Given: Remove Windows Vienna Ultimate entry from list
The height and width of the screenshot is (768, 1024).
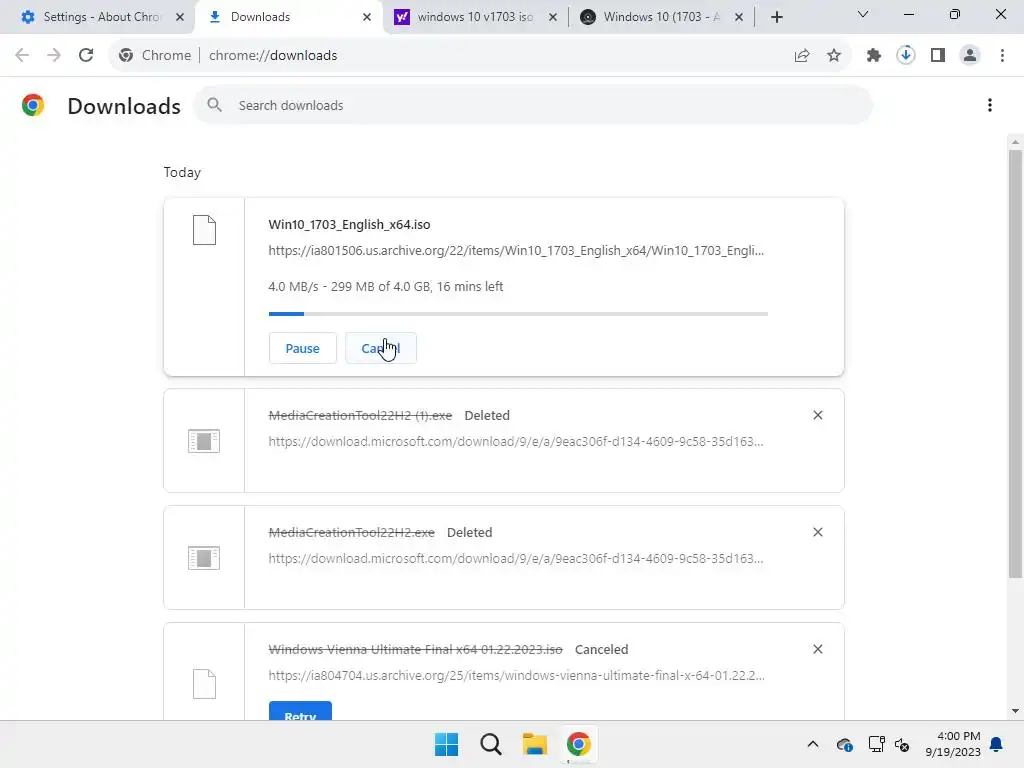Looking at the screenshot, I should (818, 649).
